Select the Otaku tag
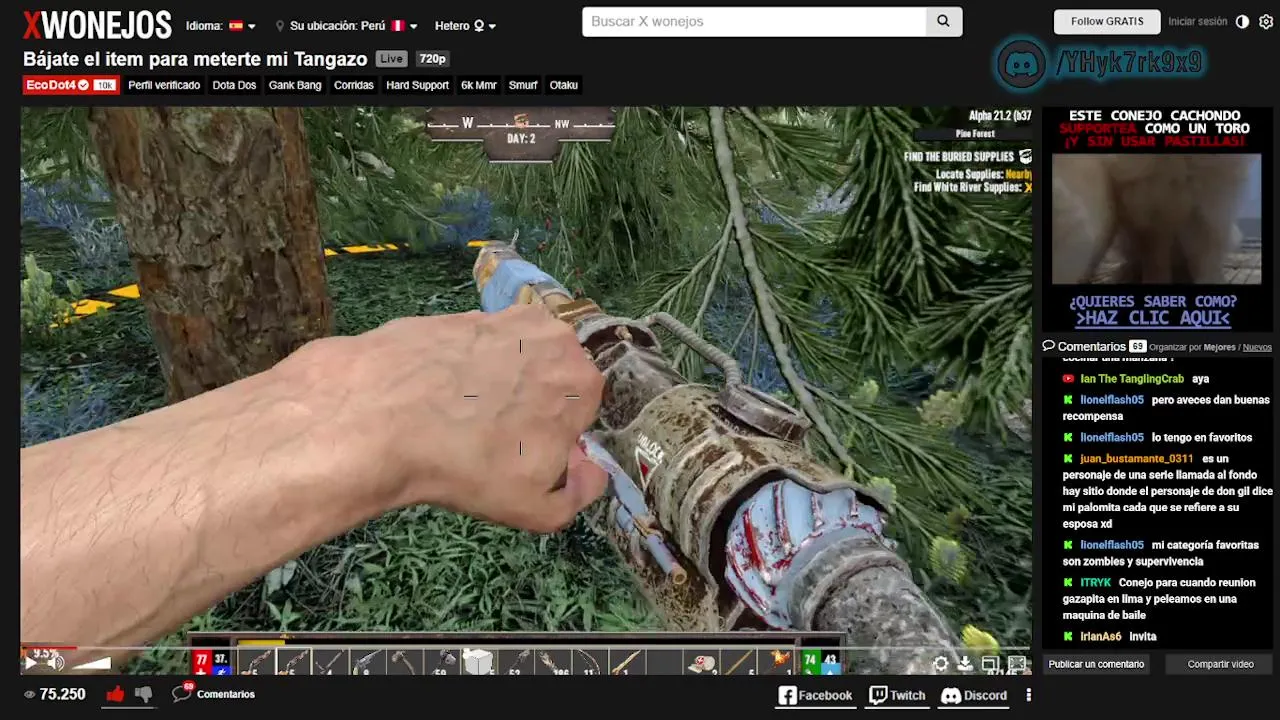The width and height of the screenshot is (1280, 720). click(564, 85)
